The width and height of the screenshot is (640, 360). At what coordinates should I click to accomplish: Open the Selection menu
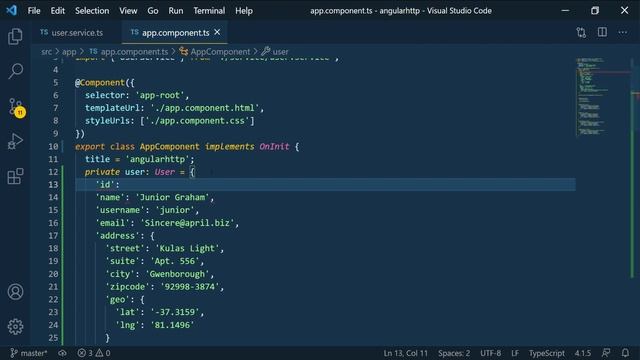(92, 11)
